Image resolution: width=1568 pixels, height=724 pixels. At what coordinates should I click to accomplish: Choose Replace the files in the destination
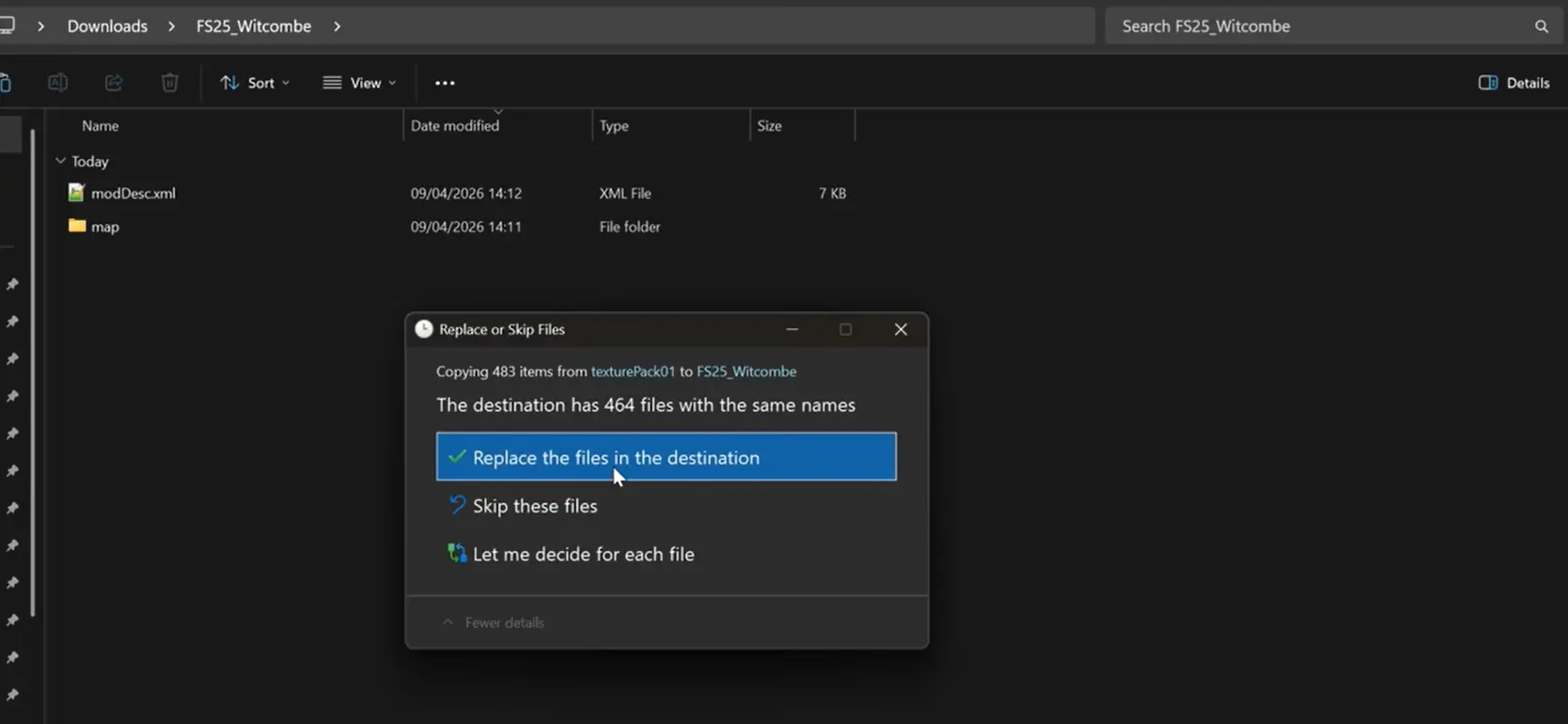click(x=666, y=457)
